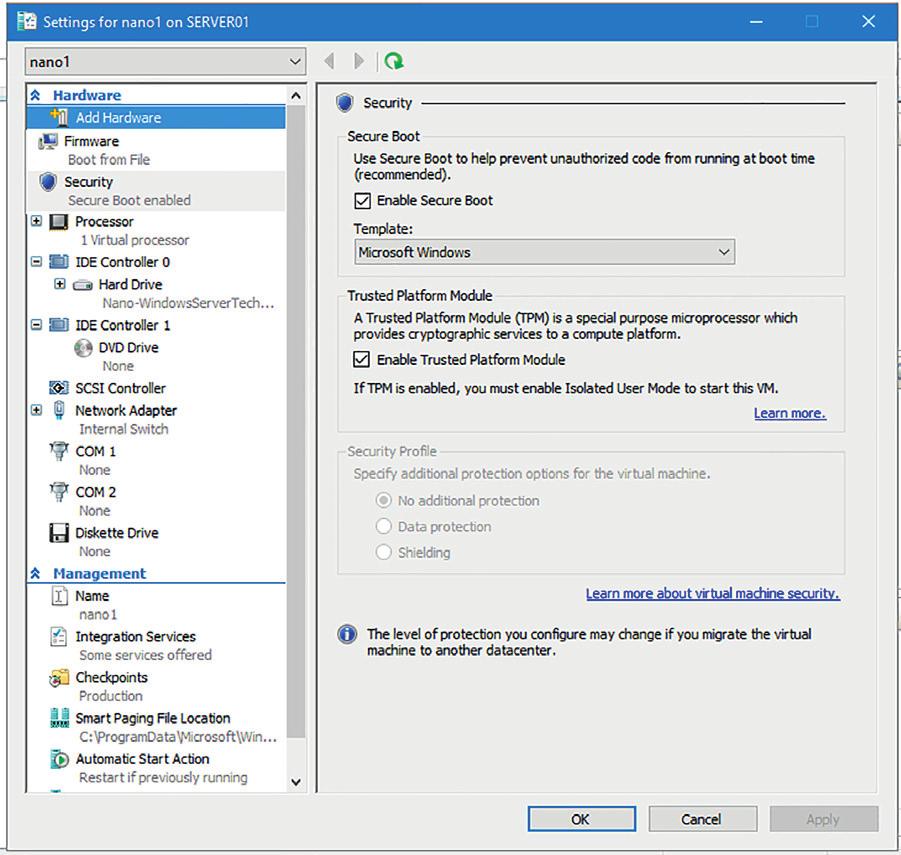
Task: Click the settings list scroll-up arrow
Action: click(296, 96)
